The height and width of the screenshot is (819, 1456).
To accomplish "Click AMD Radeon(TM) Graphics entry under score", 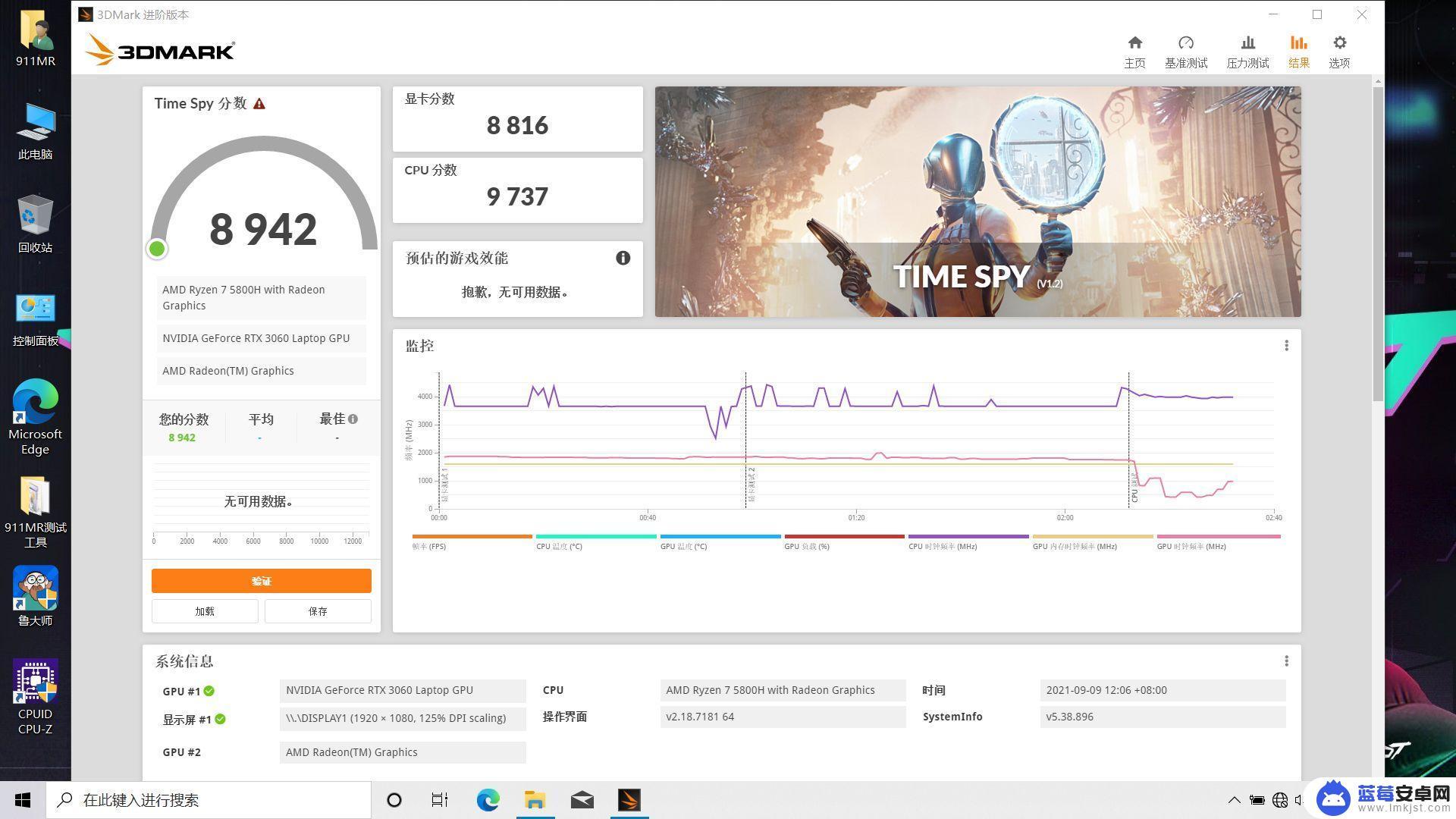I will (x=262, y=371).
